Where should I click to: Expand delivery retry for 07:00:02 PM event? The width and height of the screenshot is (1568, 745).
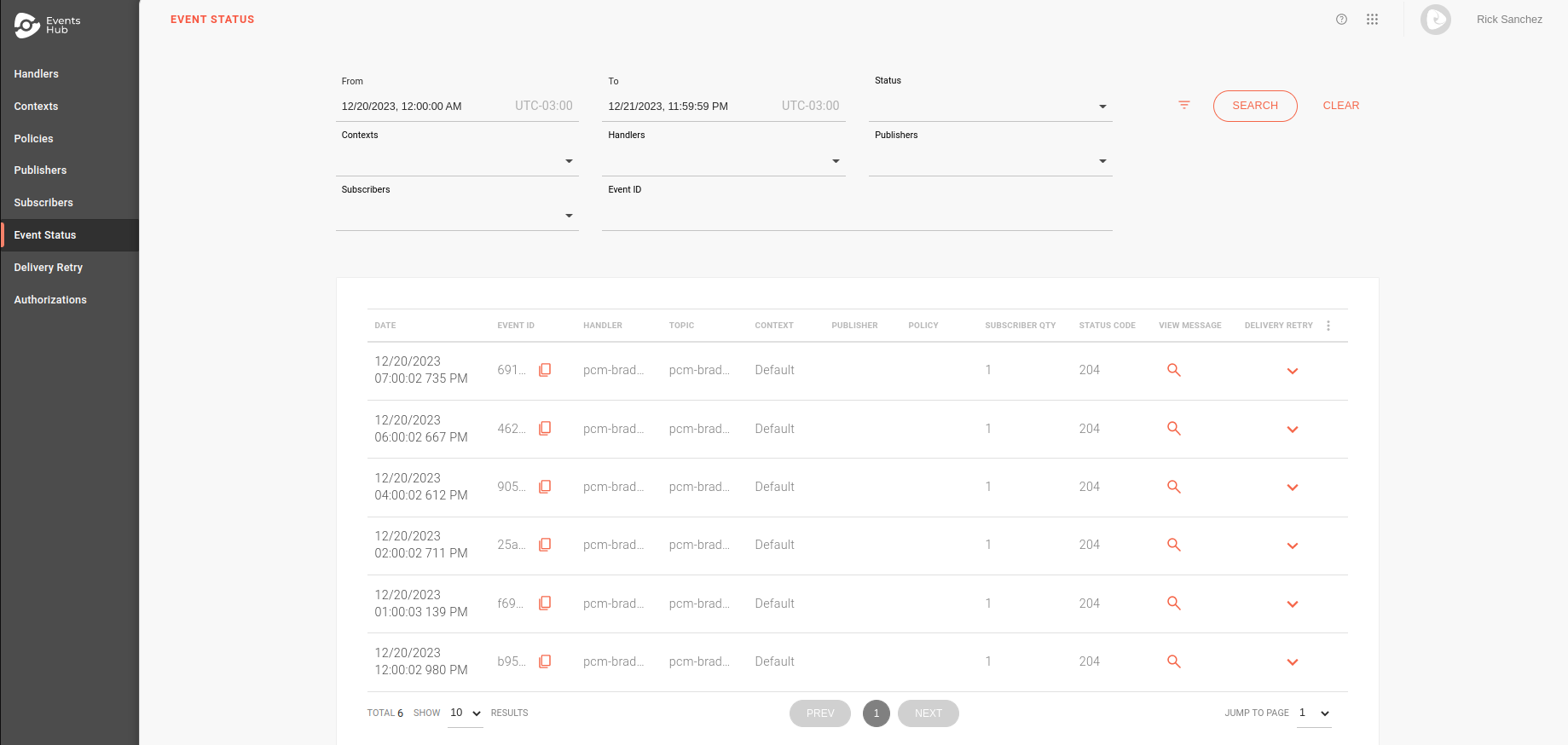tap(1292, 371)
